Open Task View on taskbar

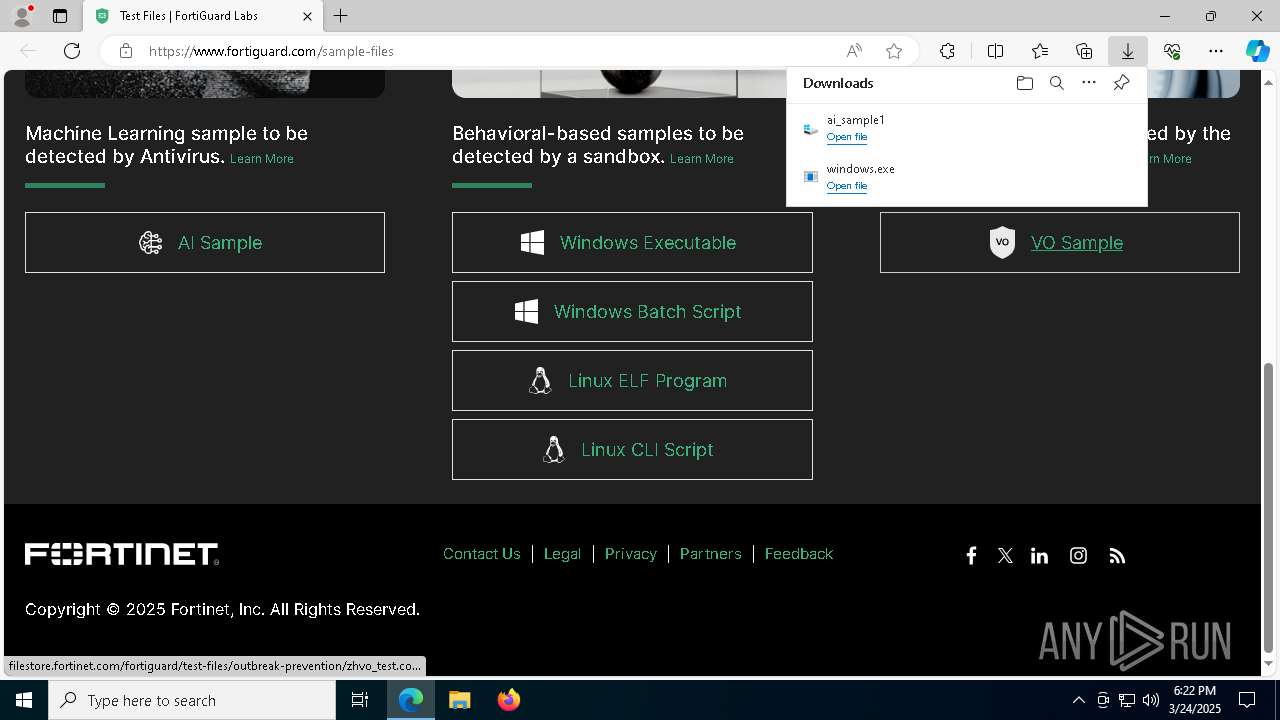tap(360, 700)
